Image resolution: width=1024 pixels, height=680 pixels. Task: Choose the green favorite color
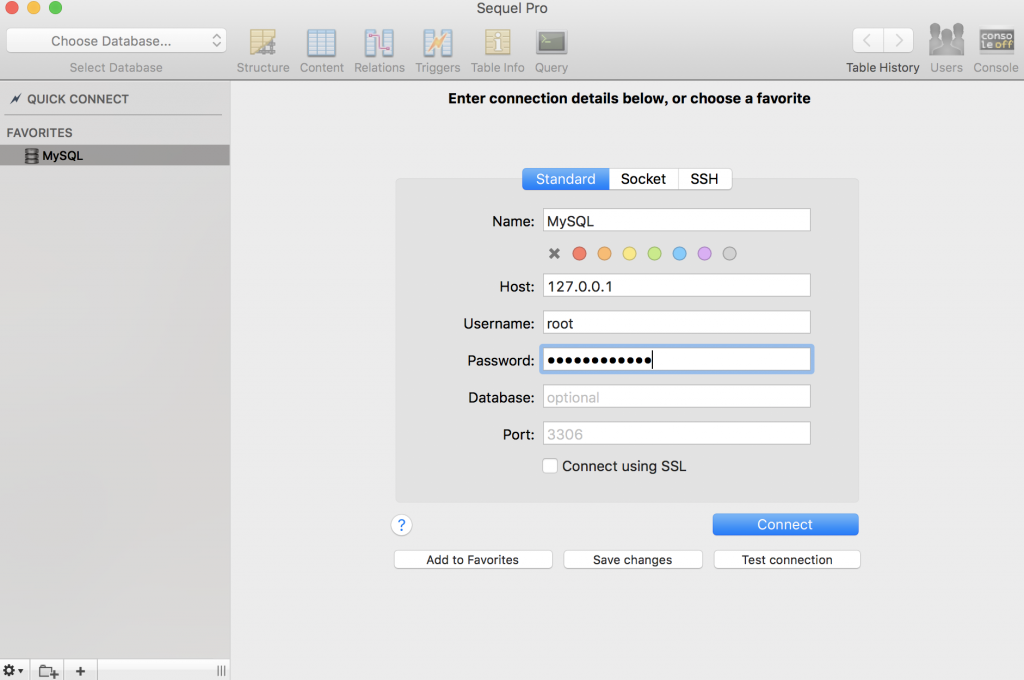point(654,253)
